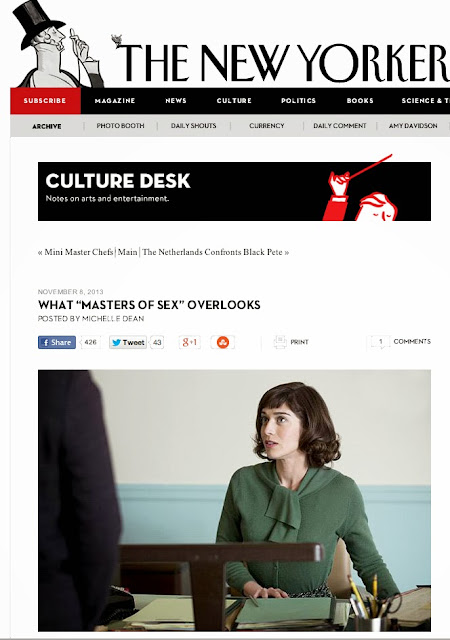Click the Eustace Tilley dandy logo
This screenshot has width=450, height=640.
coord(56,44)
